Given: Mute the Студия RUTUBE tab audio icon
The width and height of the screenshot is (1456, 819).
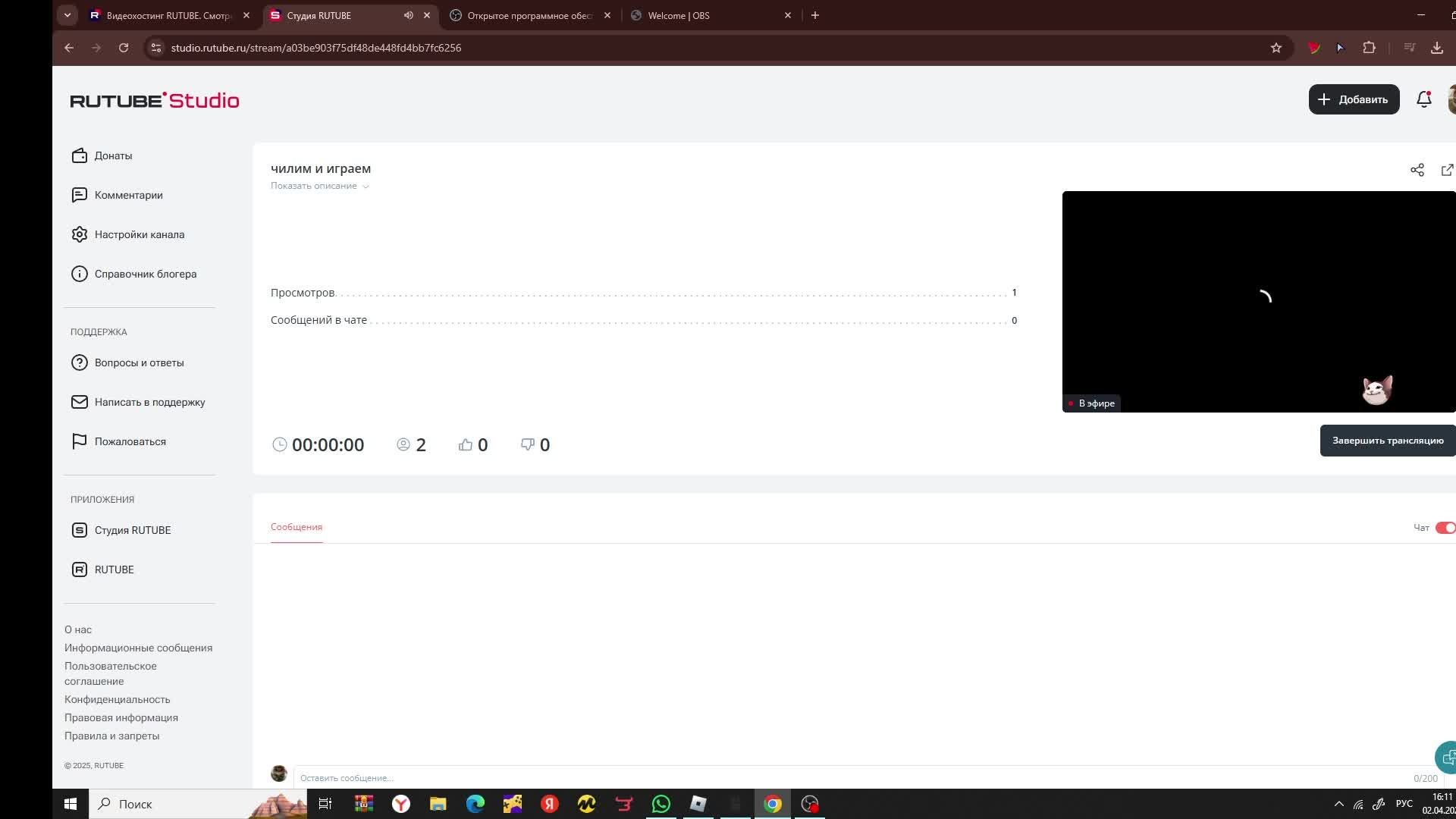Looking at the screenshot, I should (x=408, y=15).
